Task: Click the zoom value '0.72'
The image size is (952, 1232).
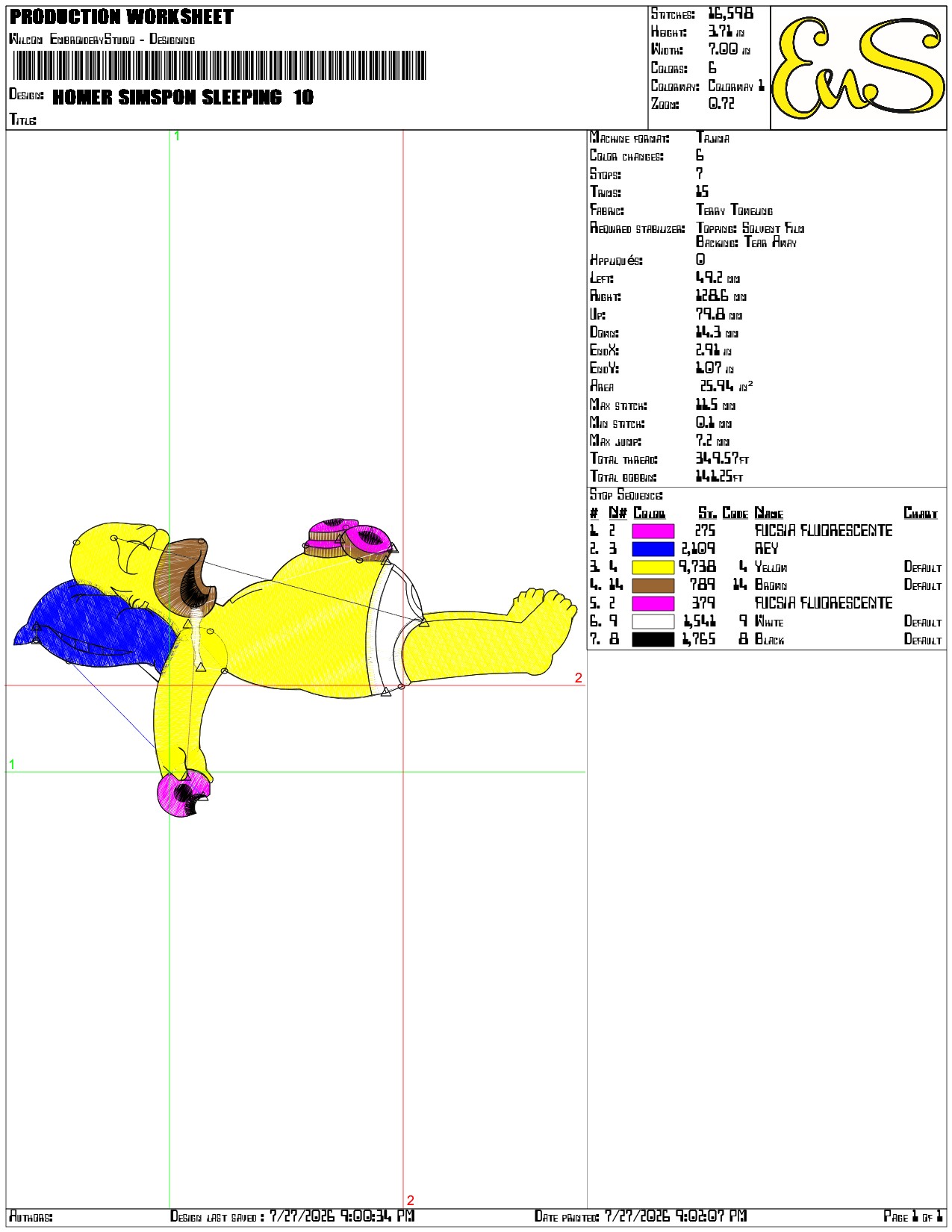Action: tap(721, 104)
